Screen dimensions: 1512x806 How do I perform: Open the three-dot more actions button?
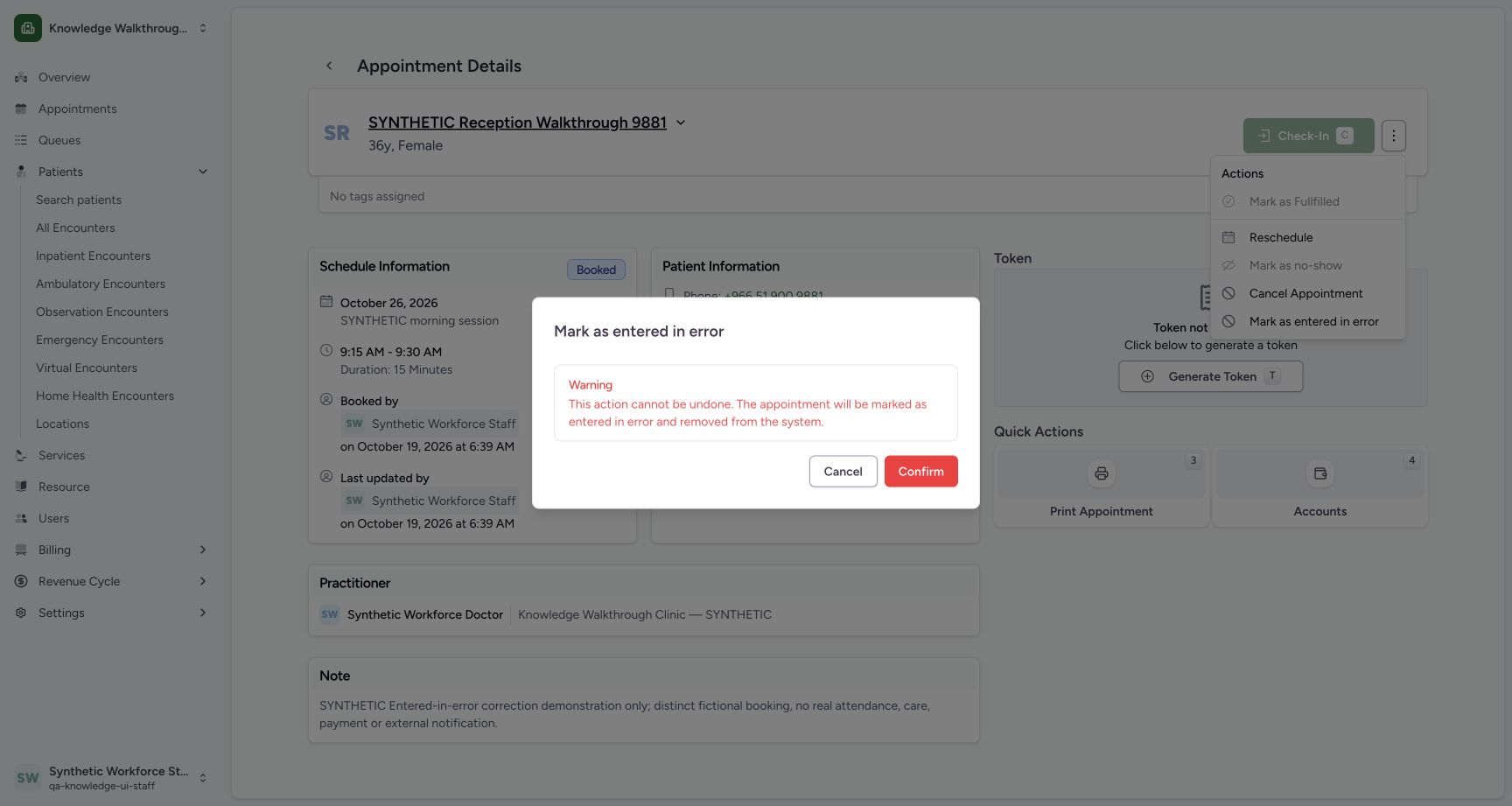1393,136
